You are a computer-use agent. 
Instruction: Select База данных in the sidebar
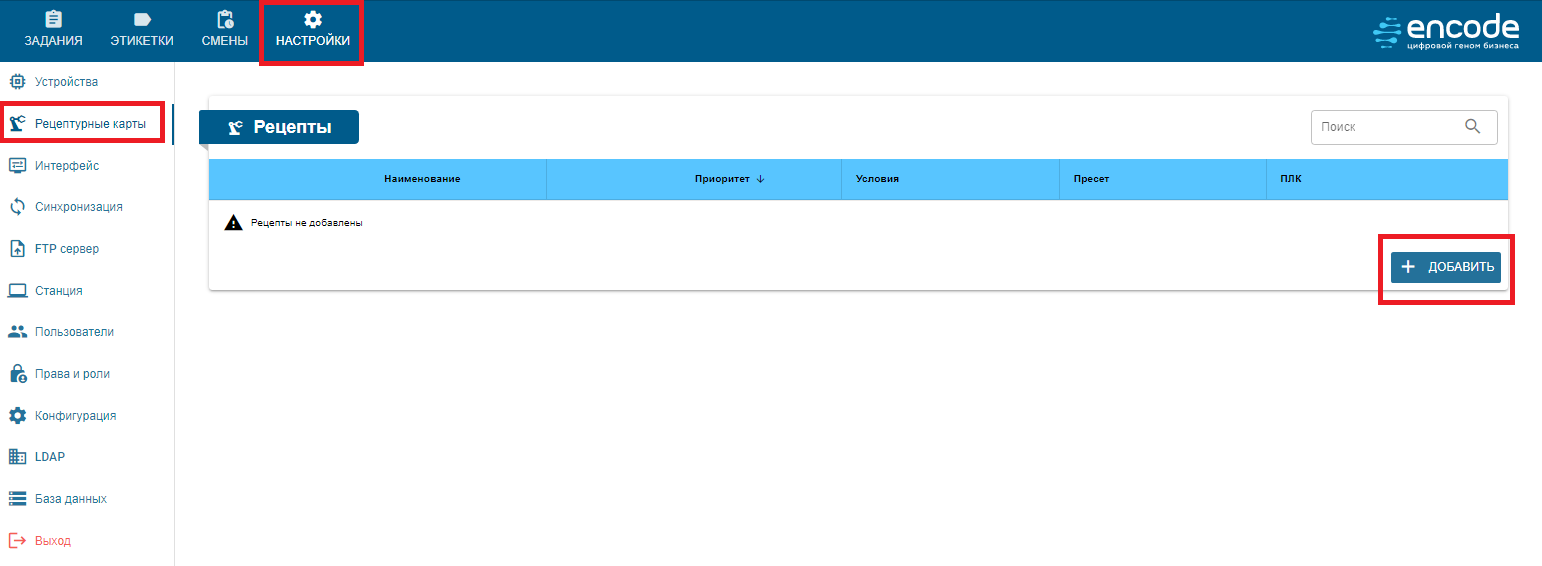pyautogui.click(x=70, y=499)
